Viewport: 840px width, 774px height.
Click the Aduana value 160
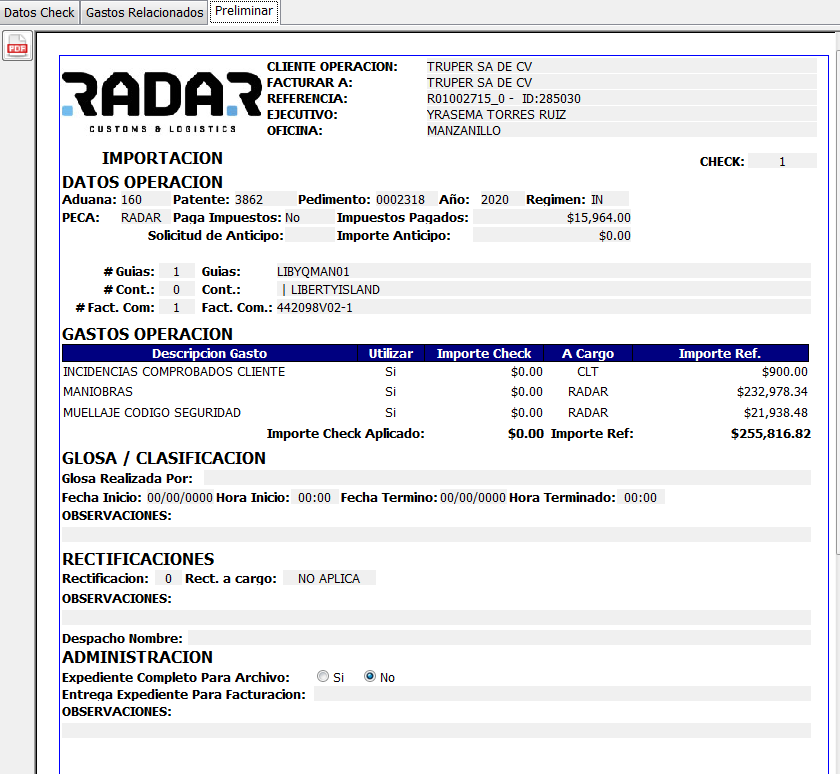coord(145,199)
